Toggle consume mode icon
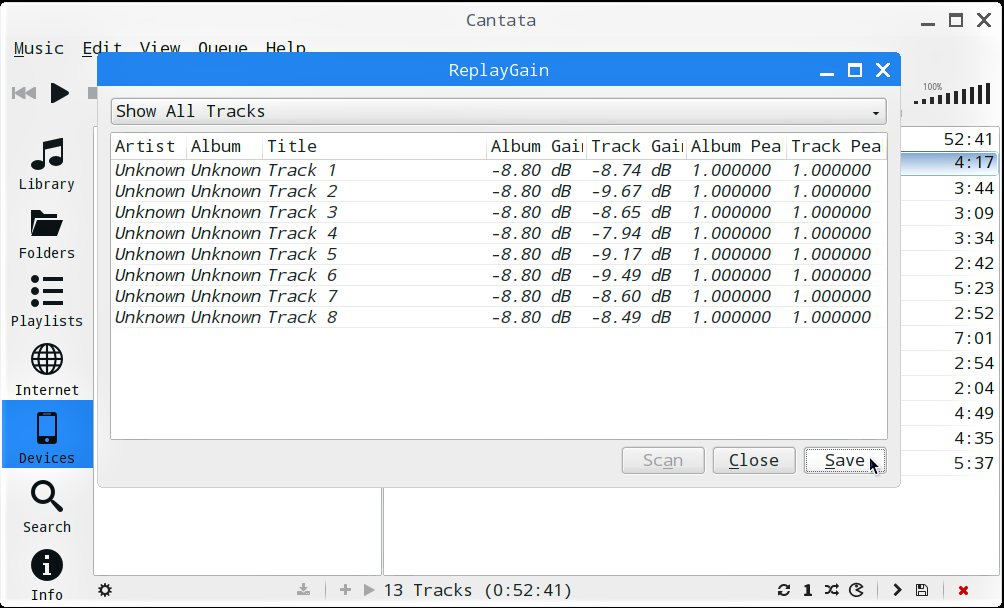Image resolution: width=1004 pixels, height=608 pixels. pyautogui.click(x=856, y=590)
